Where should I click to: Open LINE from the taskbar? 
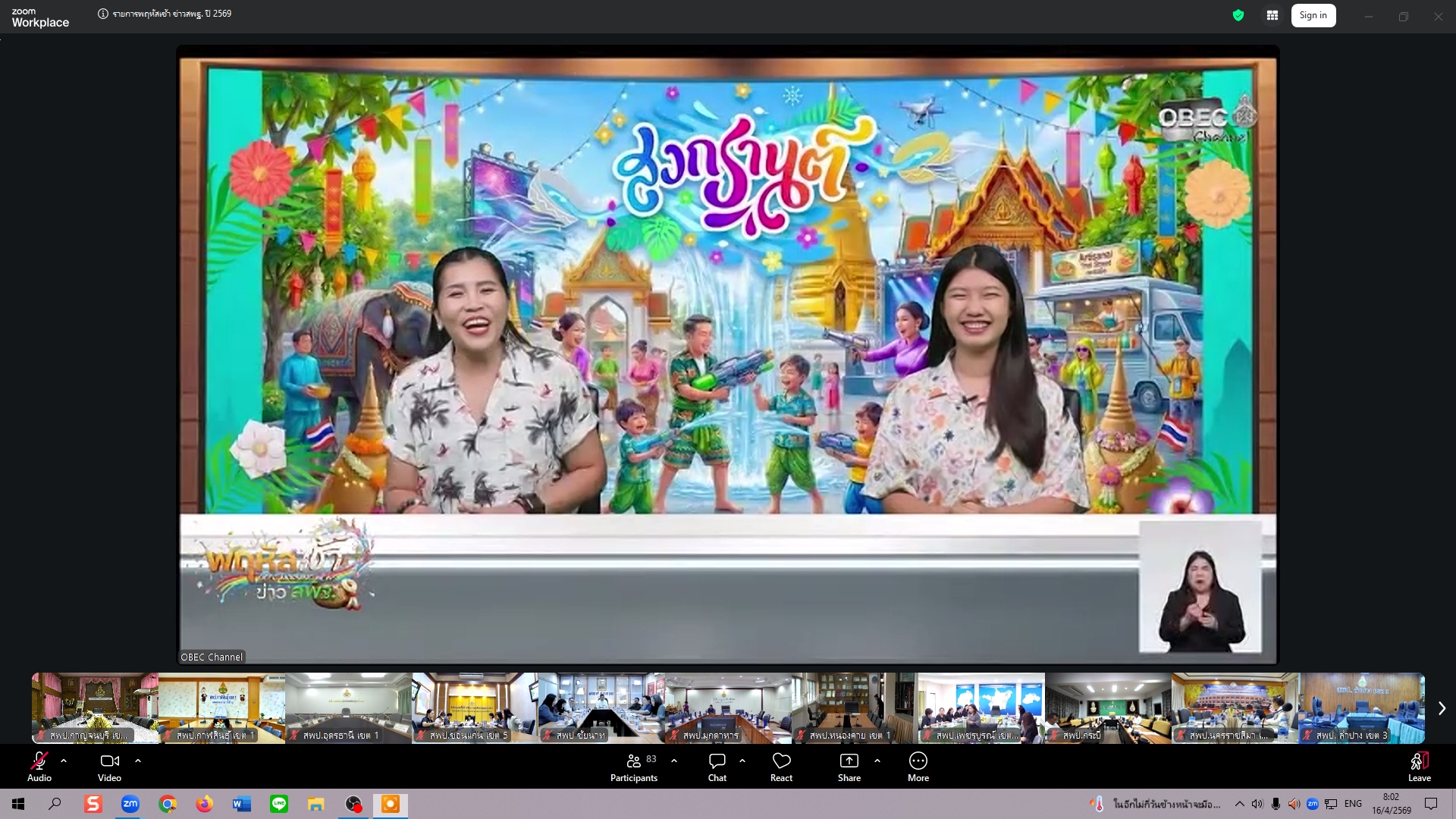pyautogui.click(x=279, y=804)
